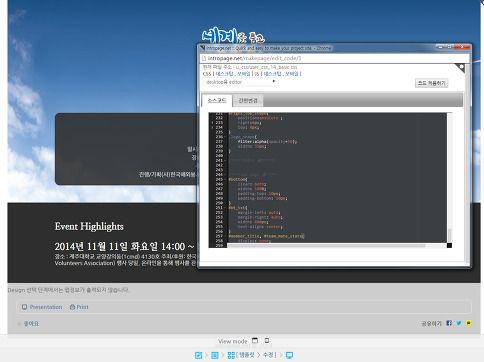The width and height of the screenshot is (484, 362).
Task: Click the 수정 step in the bottom bar
Action: 269,355
